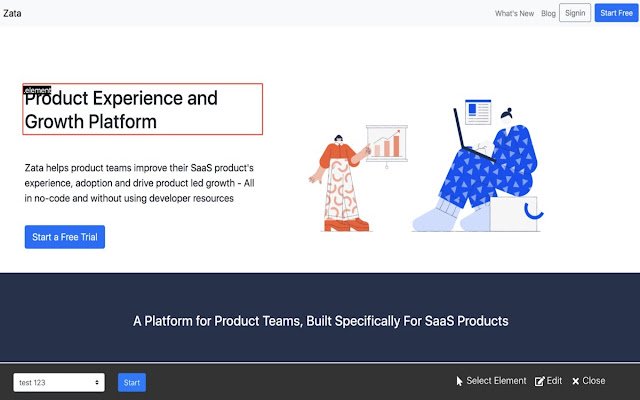This screenshot has width=640, height=400.
Task: Click the dropdown stepper arrows beside test 123
Action: click(97, 382)
